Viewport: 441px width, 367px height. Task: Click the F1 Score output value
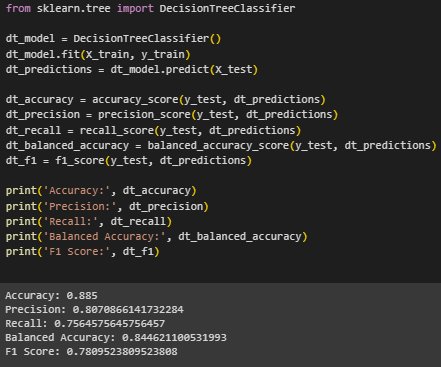(x=122, y=352)
